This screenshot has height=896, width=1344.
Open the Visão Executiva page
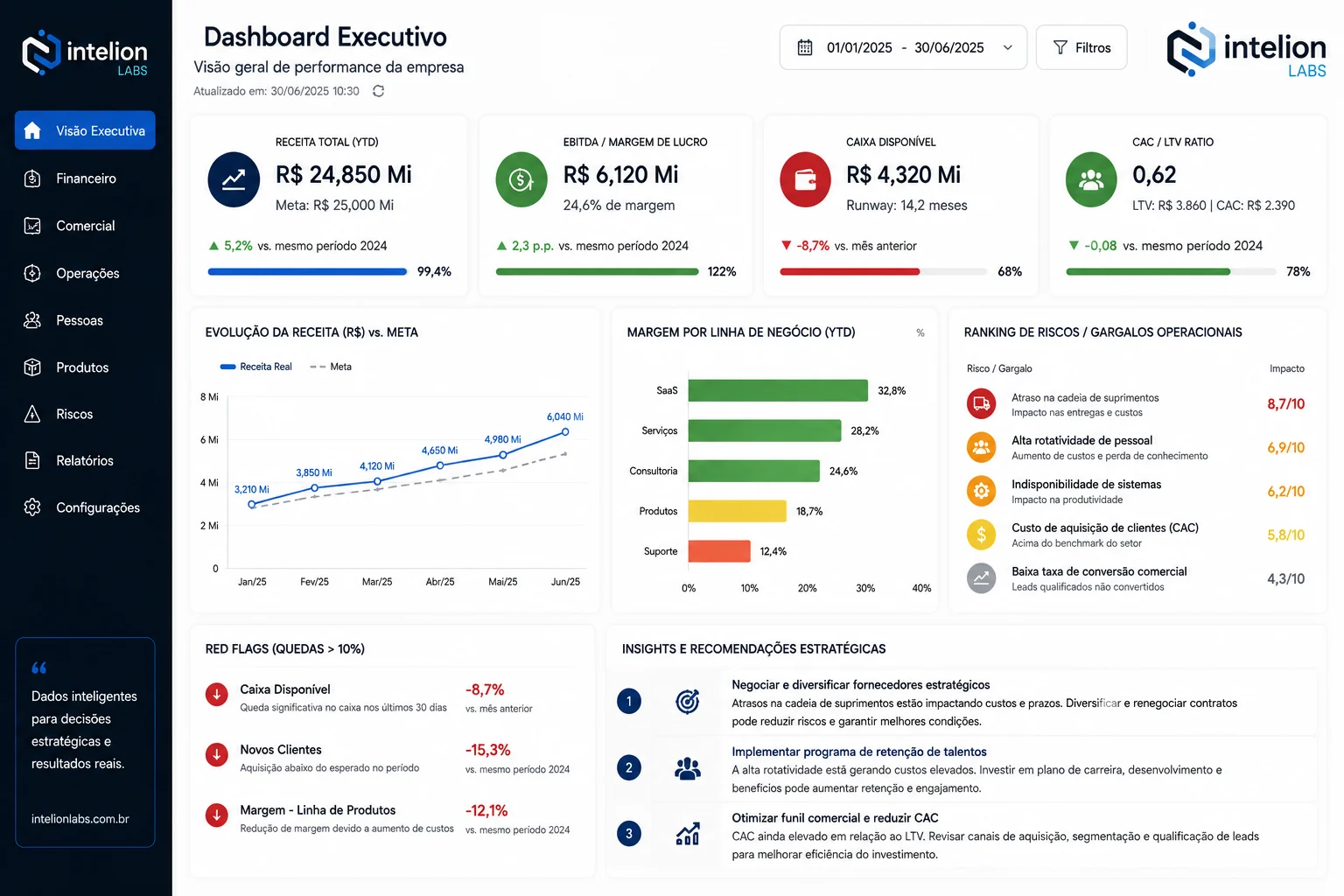[85, 130]
